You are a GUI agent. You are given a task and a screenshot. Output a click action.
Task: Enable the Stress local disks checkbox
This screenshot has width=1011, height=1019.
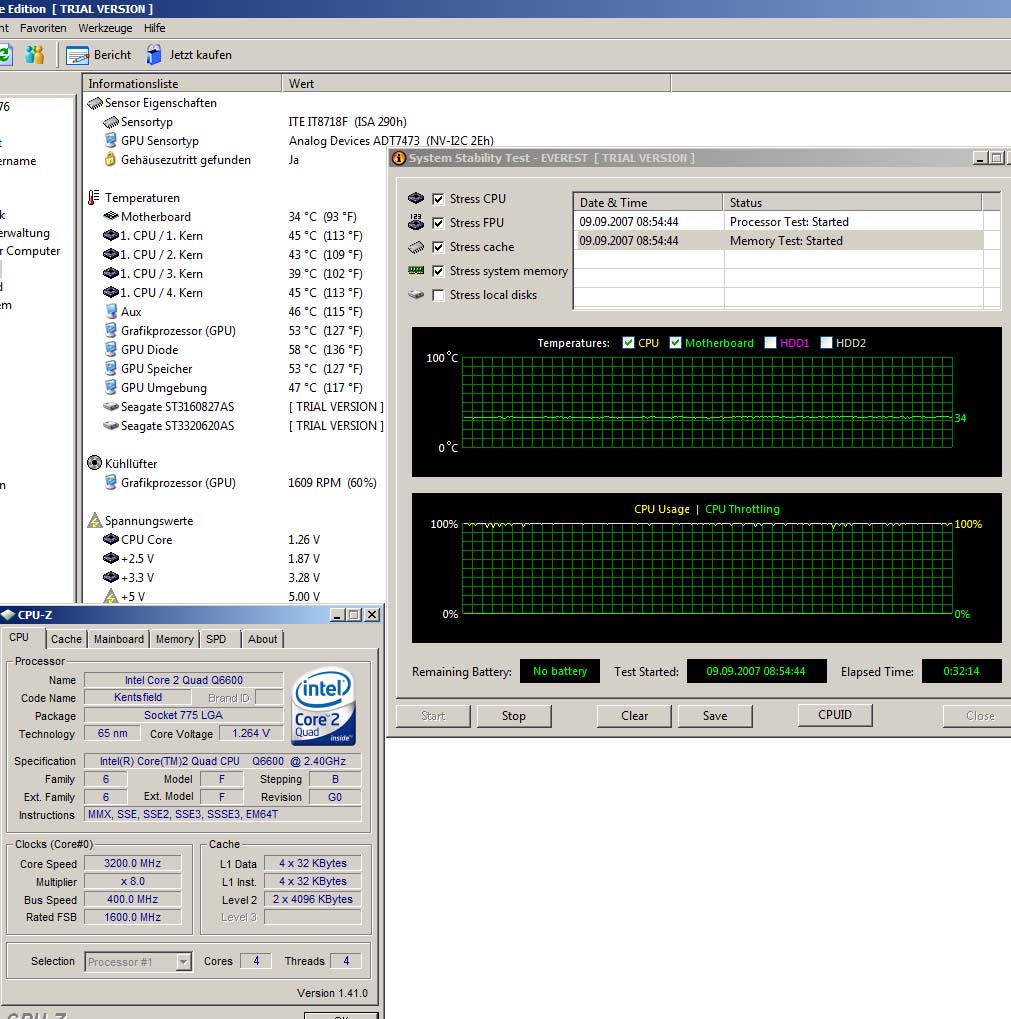click(438, 295)
